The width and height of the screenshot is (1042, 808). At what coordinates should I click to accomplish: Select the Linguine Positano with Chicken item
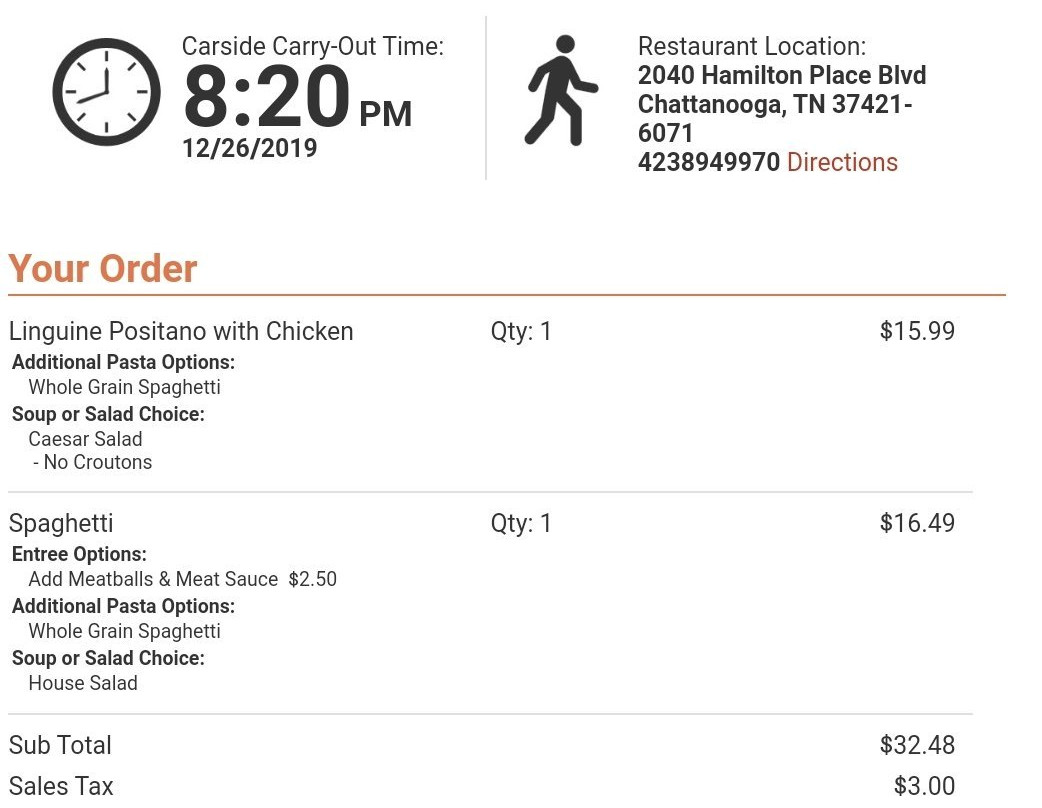point(181,331)
